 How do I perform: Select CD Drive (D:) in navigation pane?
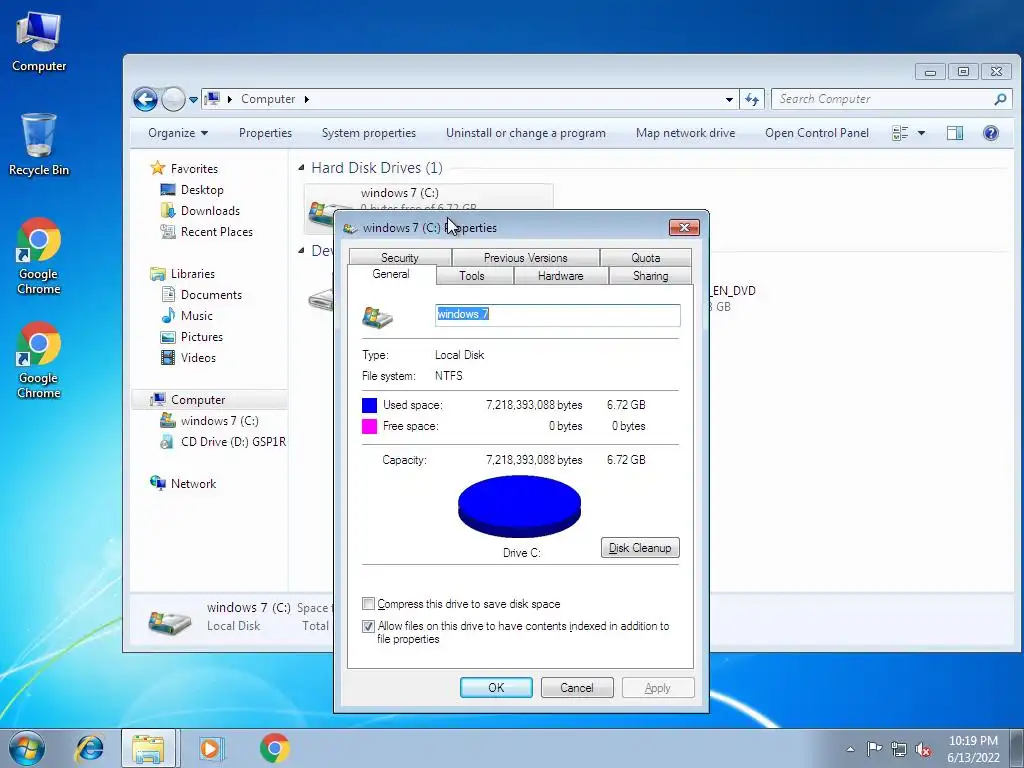coord(232,441)
